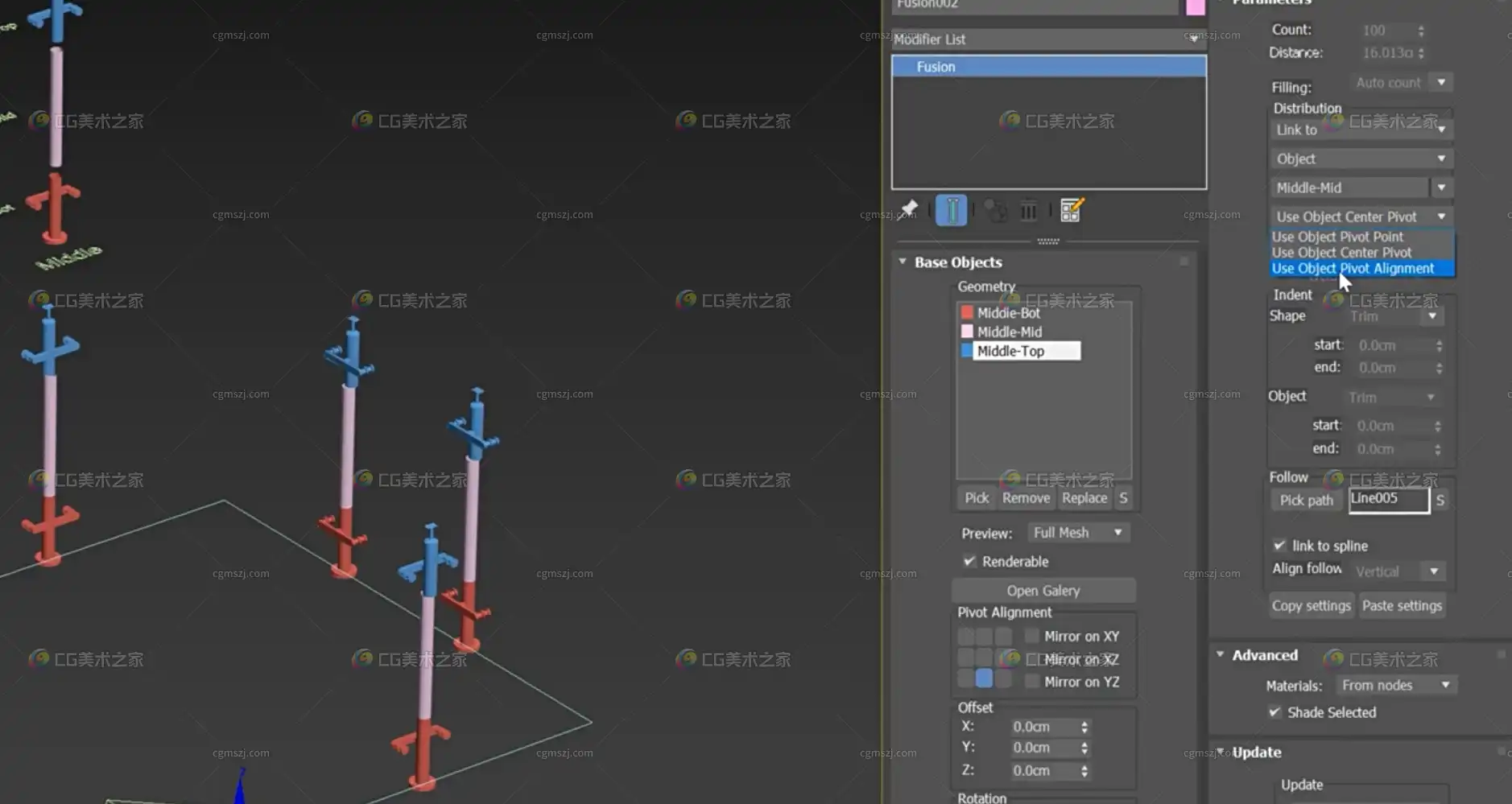Image resolution: width=1512 pixels, height=804 pixels.
Task: Click Object indent end spinner
Action: point(1438,449)
